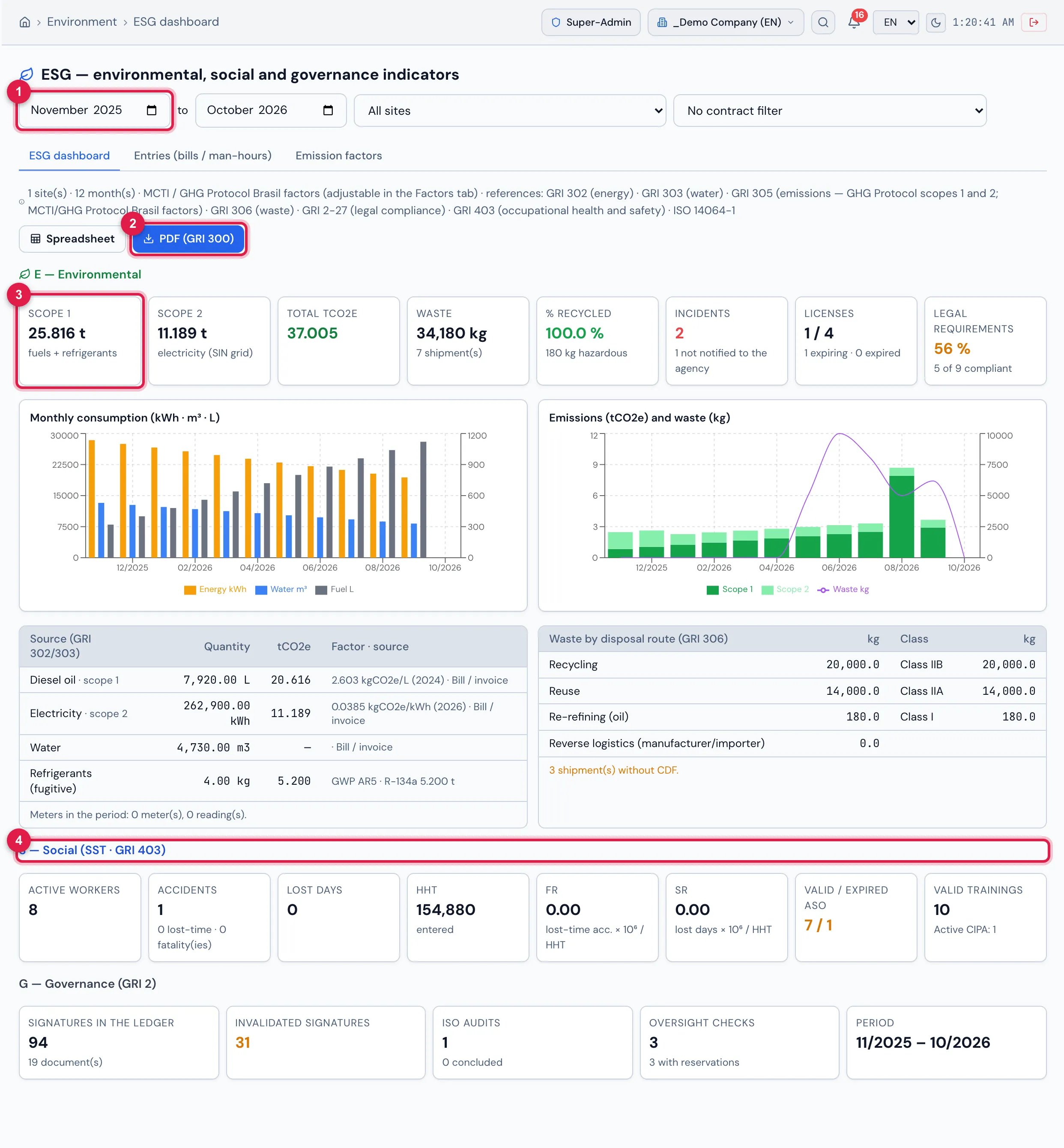This screenshot has height=1148, width=1064.
Task: Click the Water 4,730.00 m3 row
Action: (273, 747)
